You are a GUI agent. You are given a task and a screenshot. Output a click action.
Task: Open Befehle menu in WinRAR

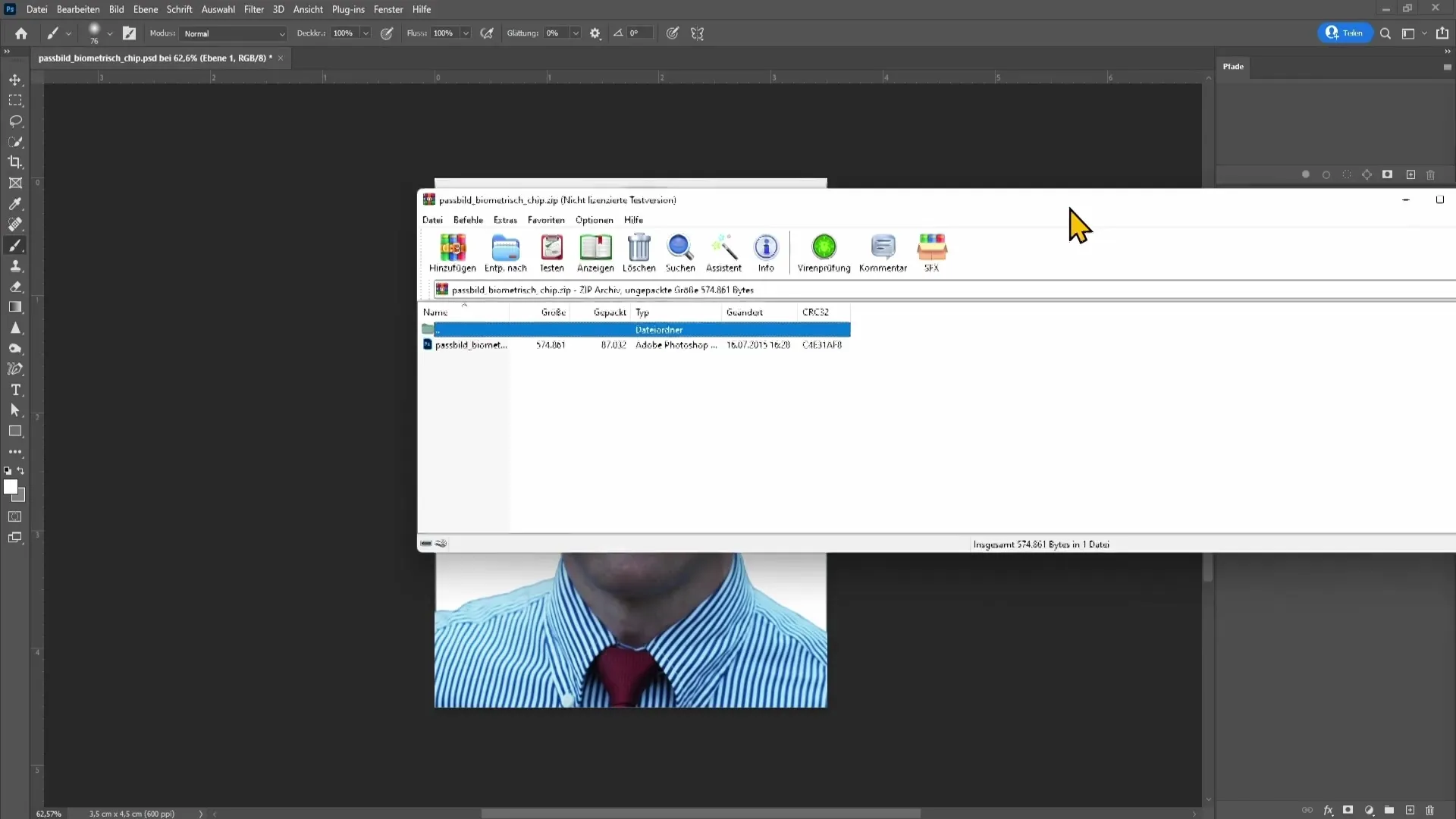click(468, 220)
